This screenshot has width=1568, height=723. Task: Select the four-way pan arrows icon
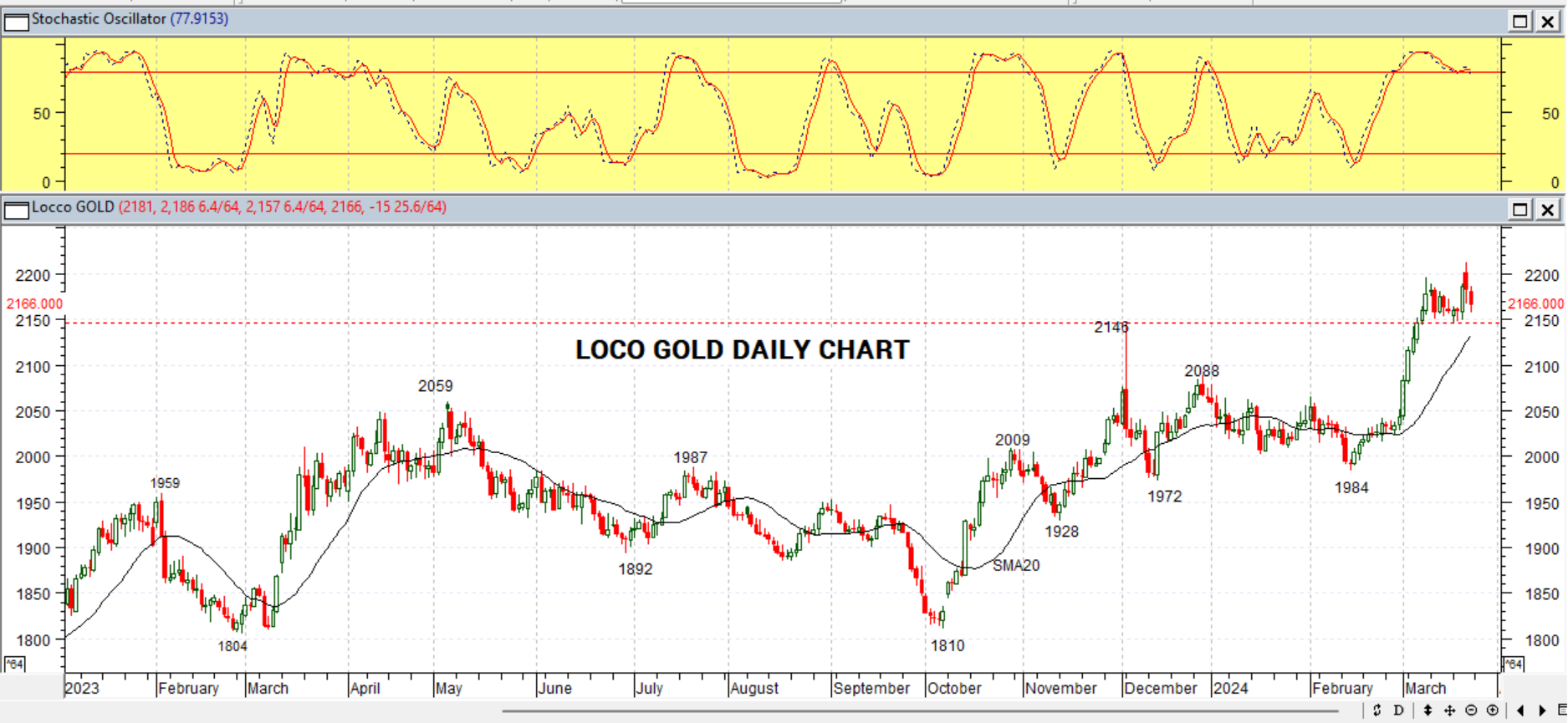tap(1449, 710)
